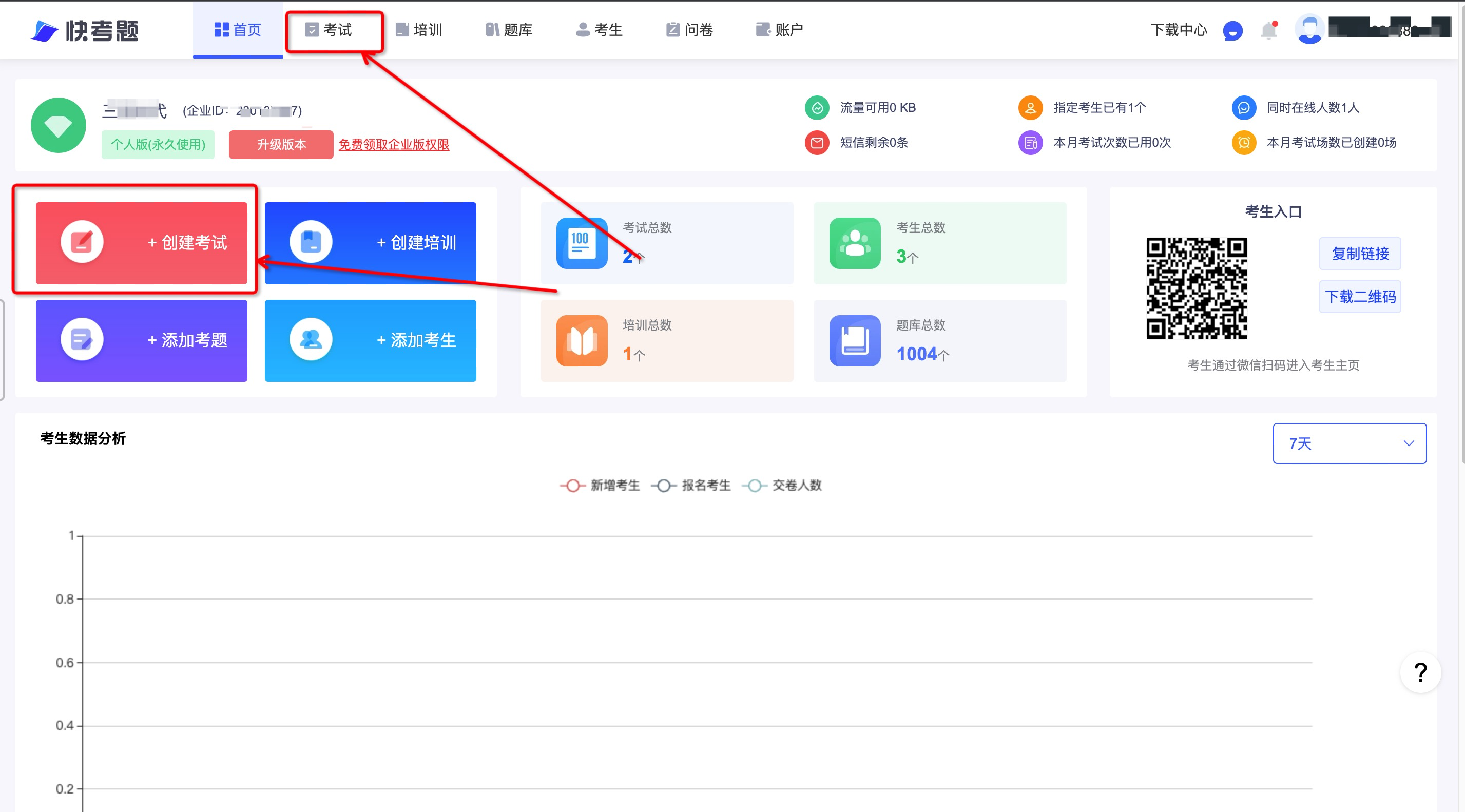Screen dimensions: 1465x812
Task: Open the ? help button
Action: tap(1420, 672)
